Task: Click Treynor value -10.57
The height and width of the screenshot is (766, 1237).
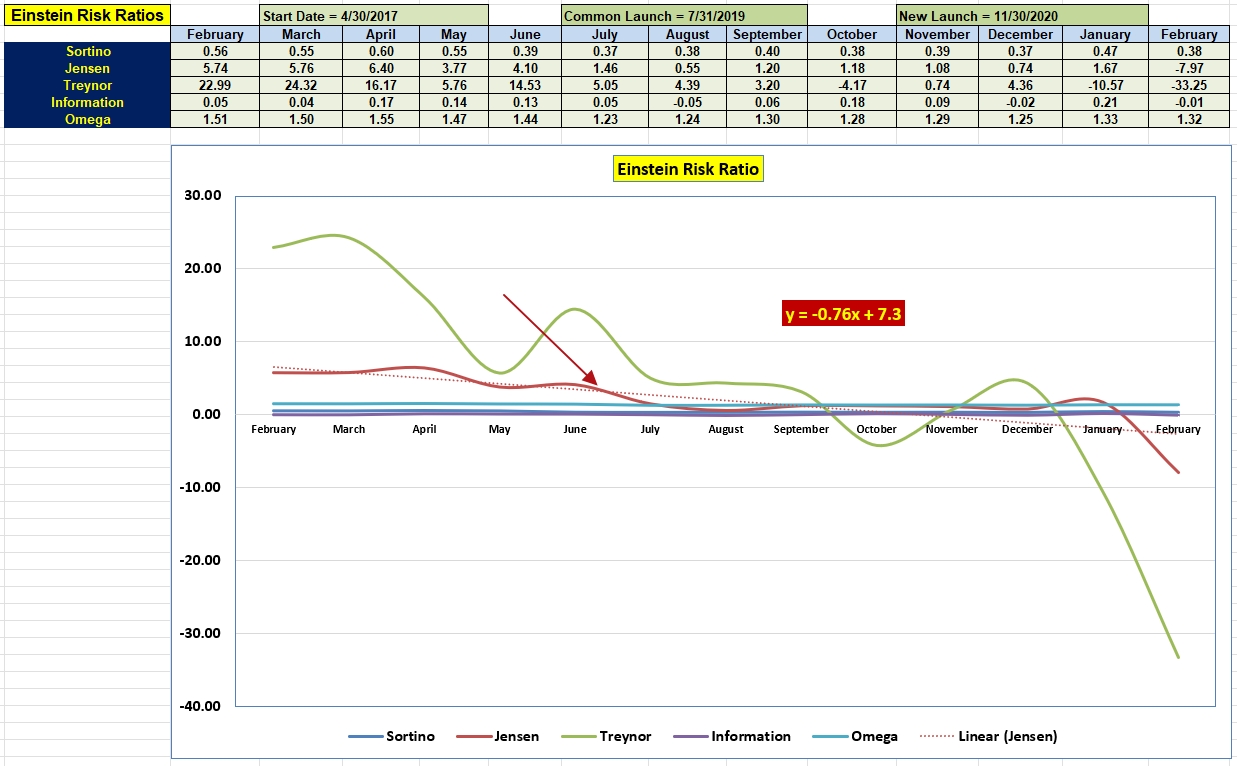Action: [1105, 85]
